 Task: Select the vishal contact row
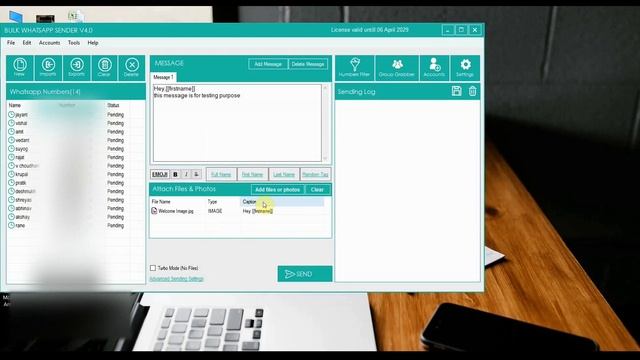tap(76, 123)
